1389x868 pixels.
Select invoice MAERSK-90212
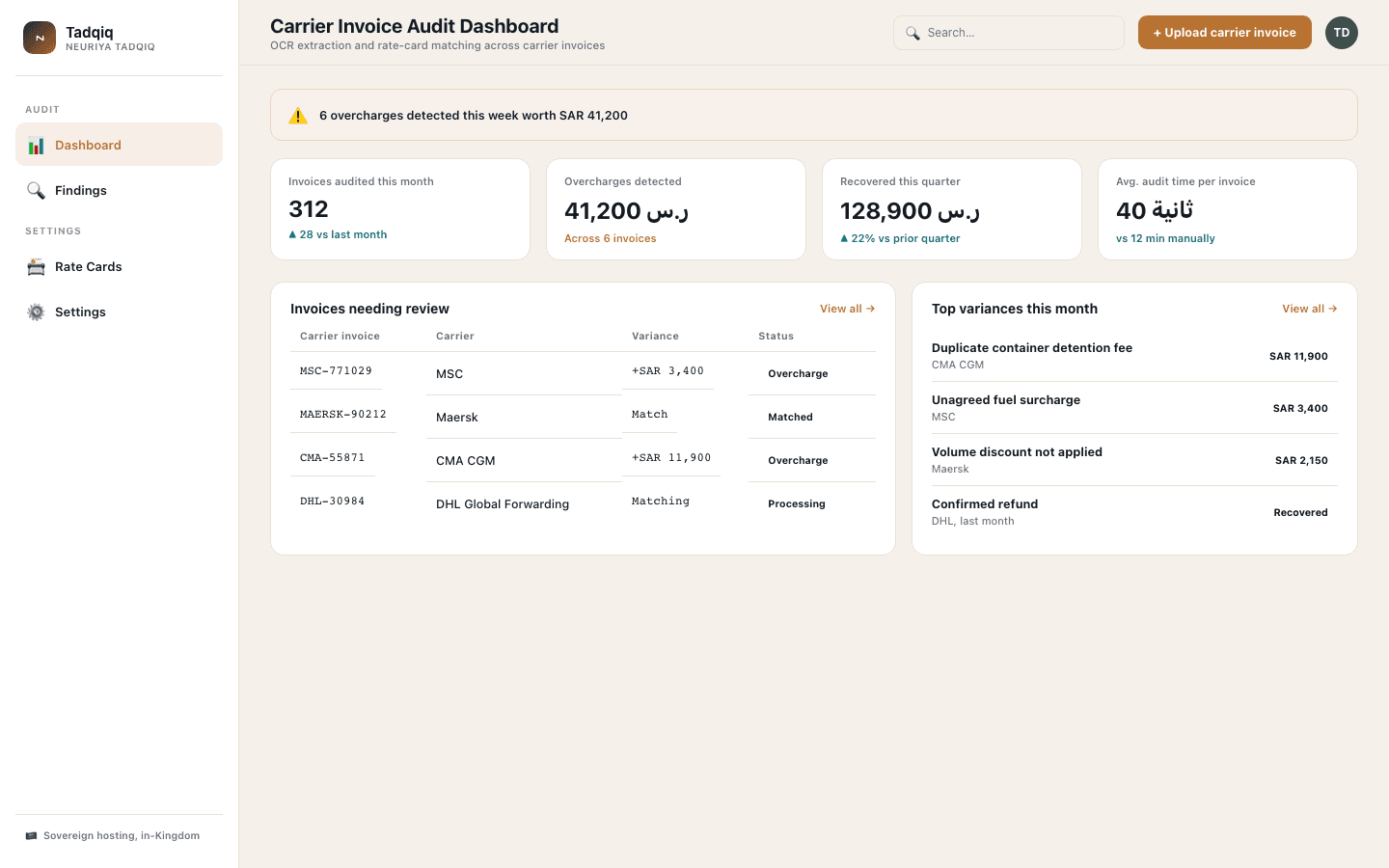[x=342, y=414]
